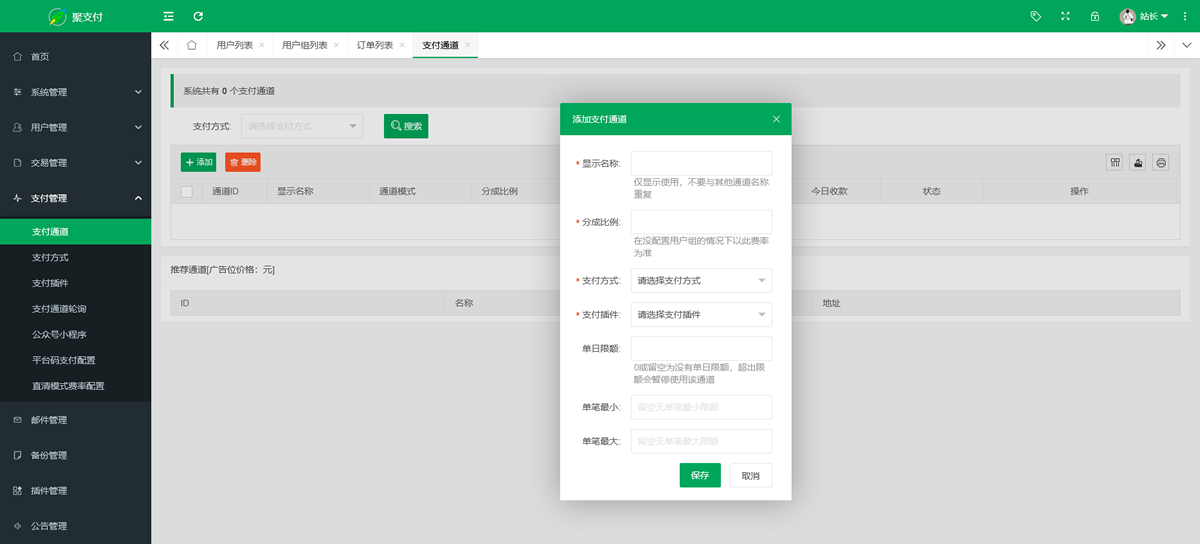Select the 支付通道 tab
Image resolution: width=1200 pixels, height=544 pixels.
(440, 45)
